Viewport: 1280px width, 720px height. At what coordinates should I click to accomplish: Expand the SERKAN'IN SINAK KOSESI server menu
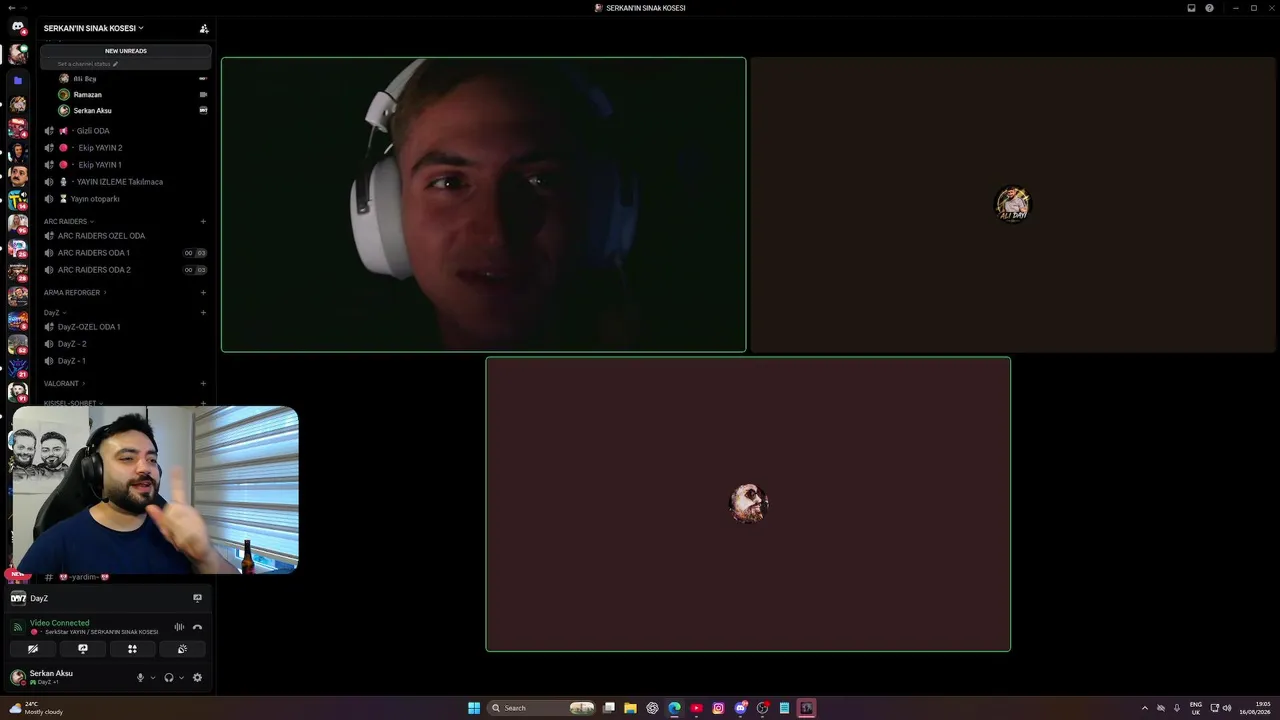click(94, 28)
